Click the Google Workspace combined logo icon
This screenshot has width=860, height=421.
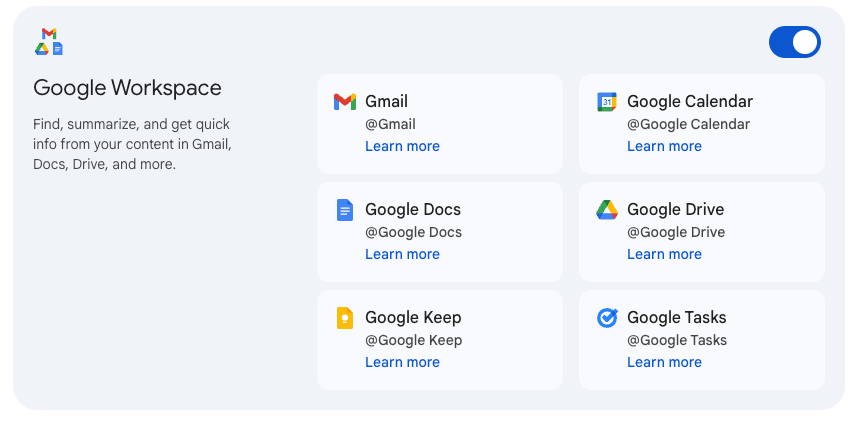[49, 42]
